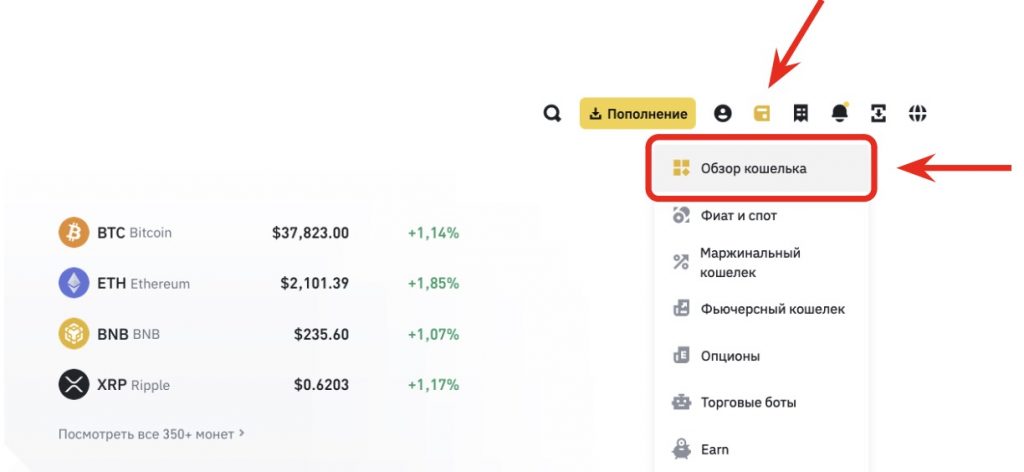Image resolution: width=1024 pixels, height=472 pixels.
Task: Click the BNB coin logo
Action: [74, 335]
